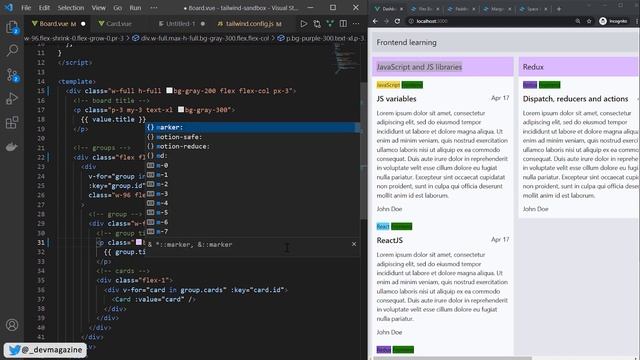Click line number 31 in gutter

[x=41, y=242]
